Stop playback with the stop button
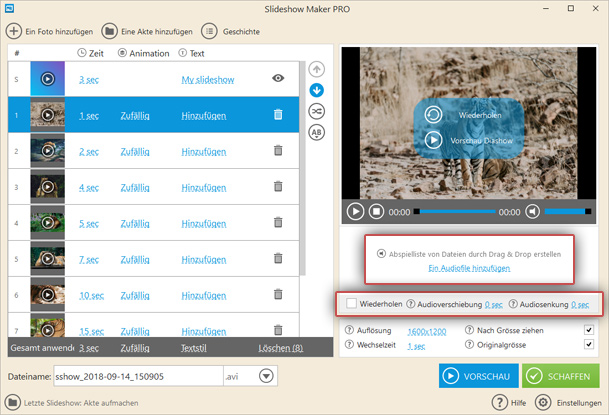Image resolution: width=609 pixels, height=415 pixels. [376, 212]
